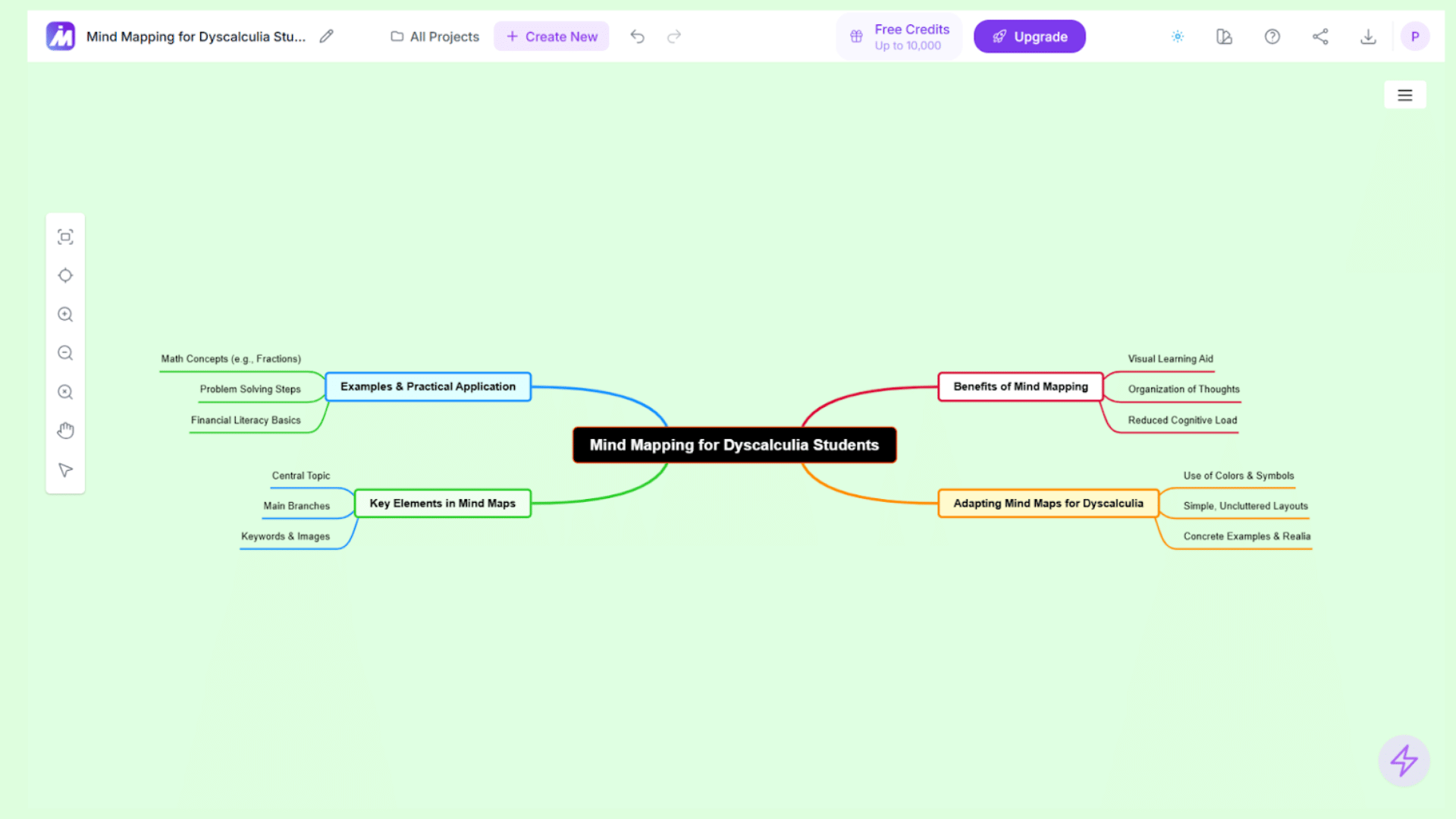Select the Adapting Mind Maps for Dyscalculia node
This screenshot has width=1456, height=819.
pos(1048,504)
